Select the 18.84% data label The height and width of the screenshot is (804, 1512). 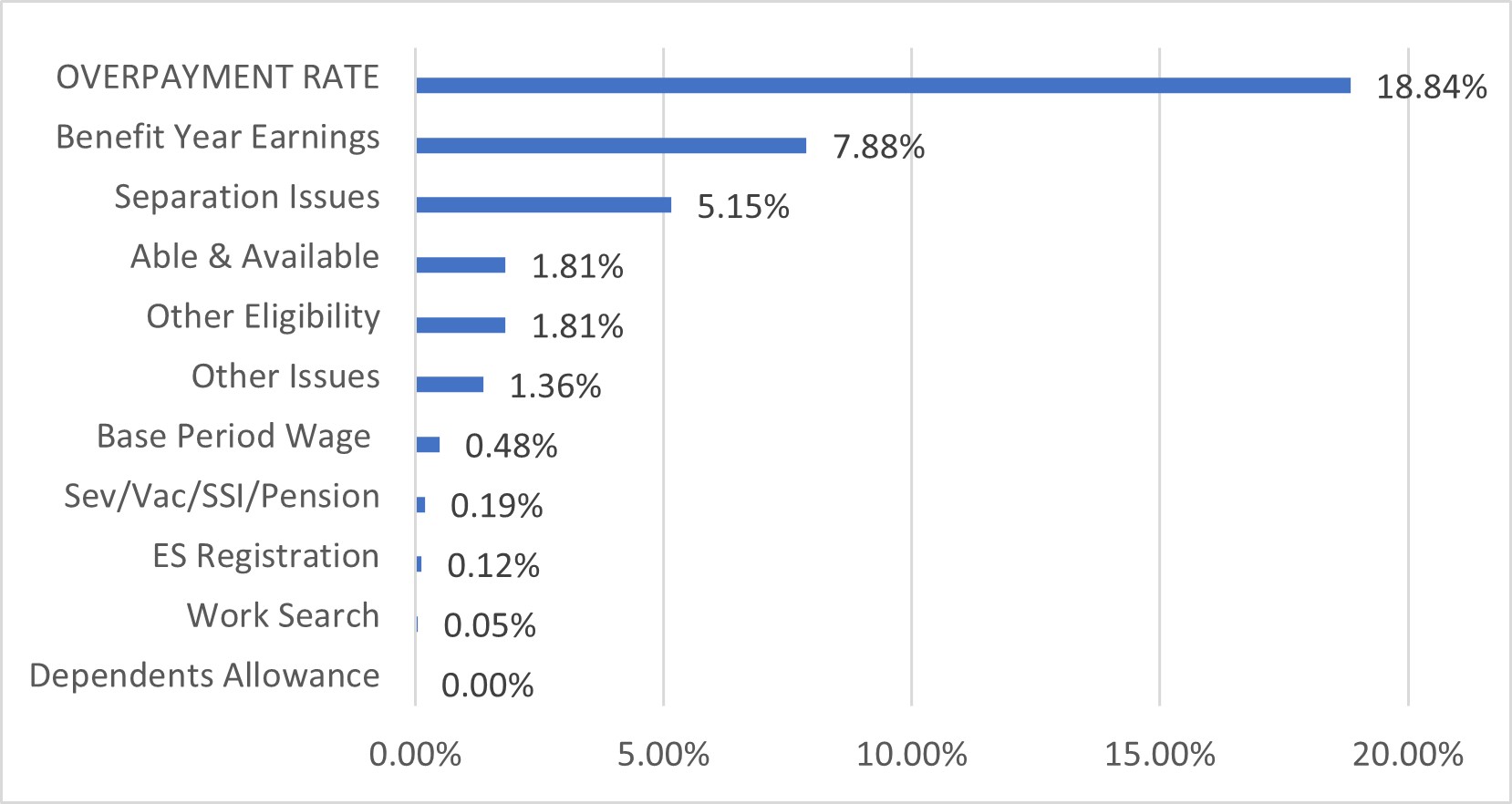coord(1431,87)
